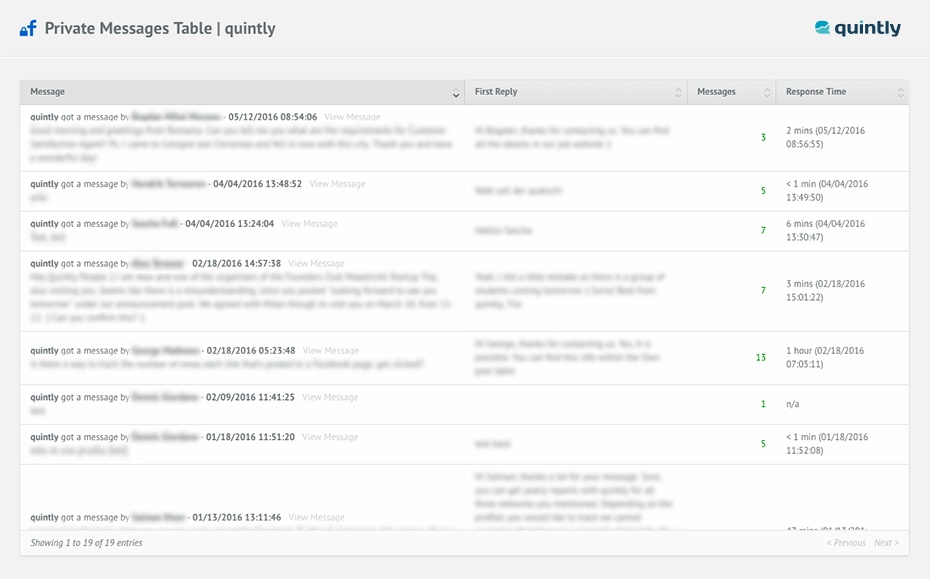This screenshot has width=930, height=579.
Task: Open View Message for 05/12/2016 08:54:06 entry
Action: (352, 117)
